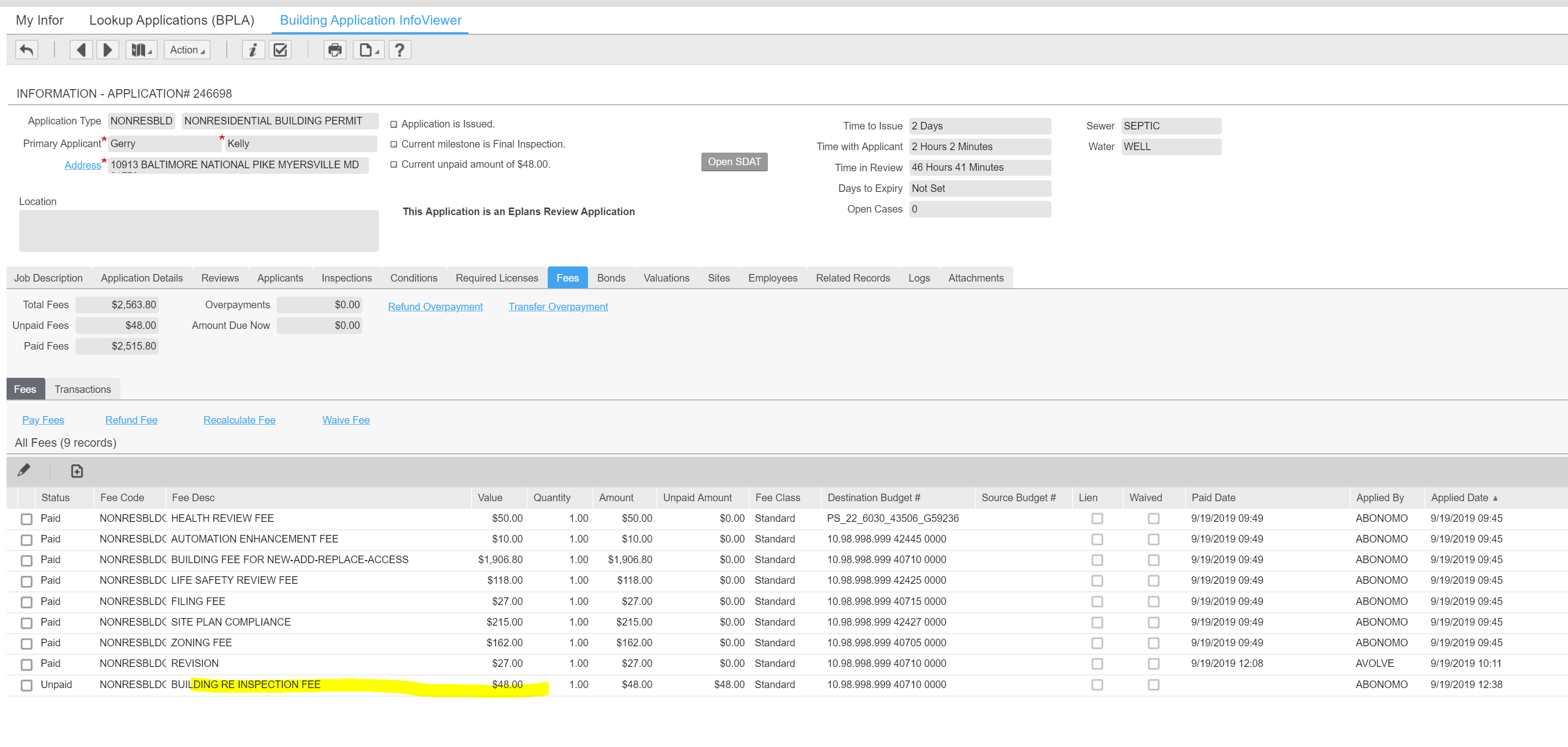Switch to the Inspections tab
Image resolution: width=1568 pixels, height=747 pixels.
[346, 278]
